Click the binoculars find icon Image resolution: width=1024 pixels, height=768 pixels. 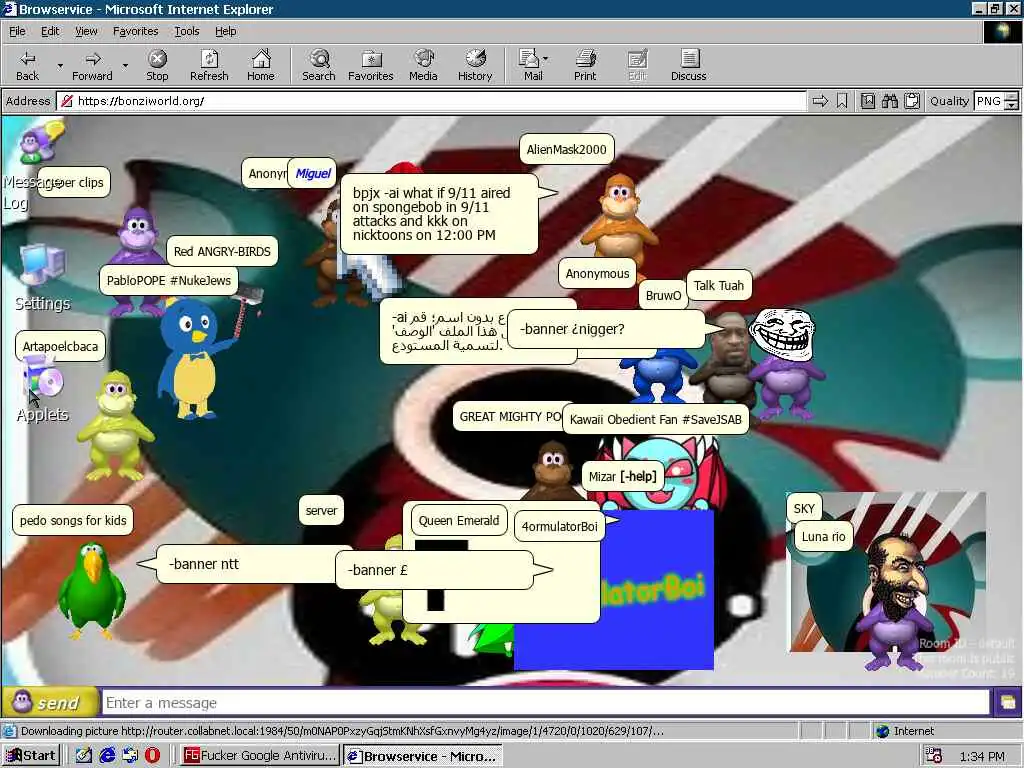click(889, 101)
